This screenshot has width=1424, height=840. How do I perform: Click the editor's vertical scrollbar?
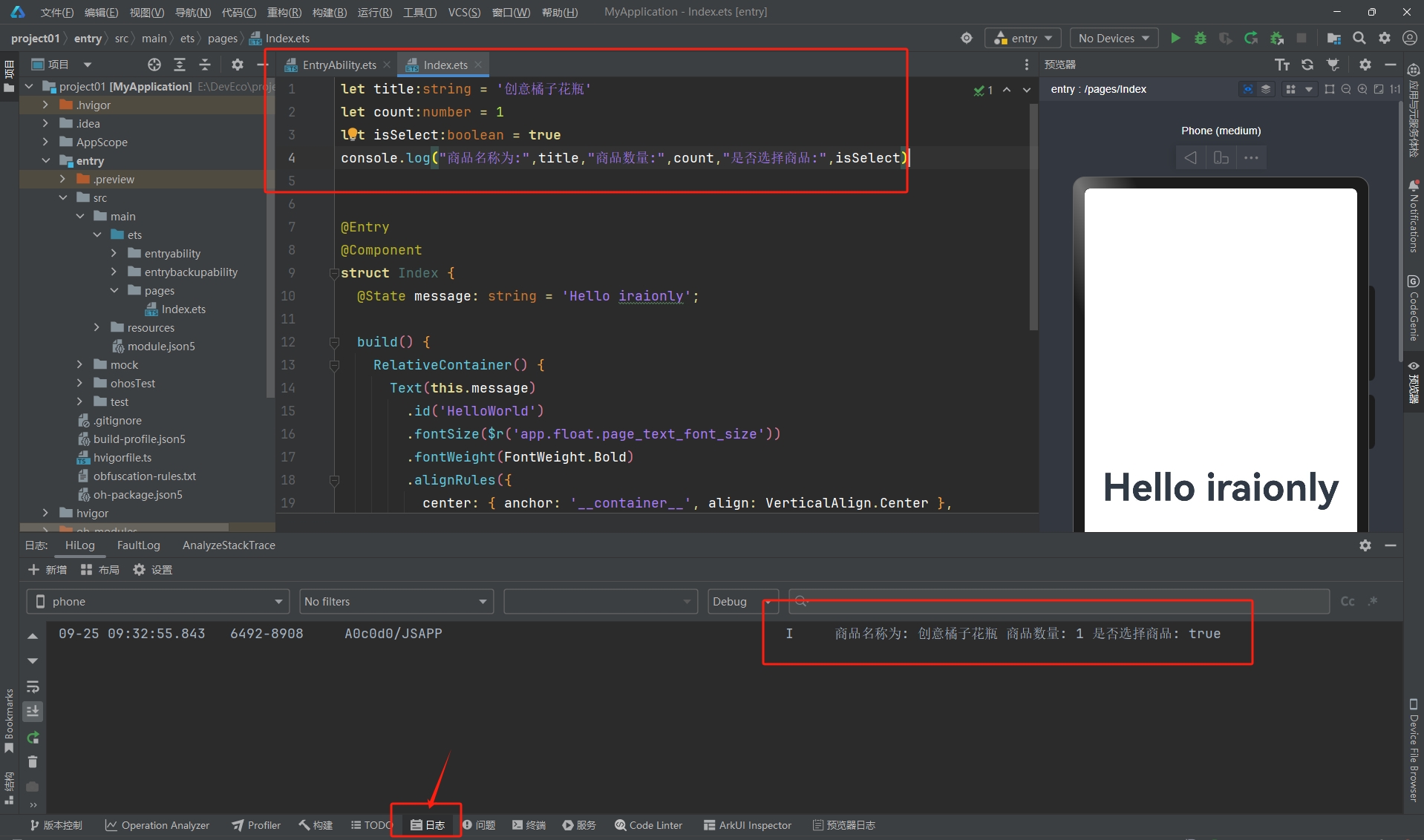click(1033, 215)
